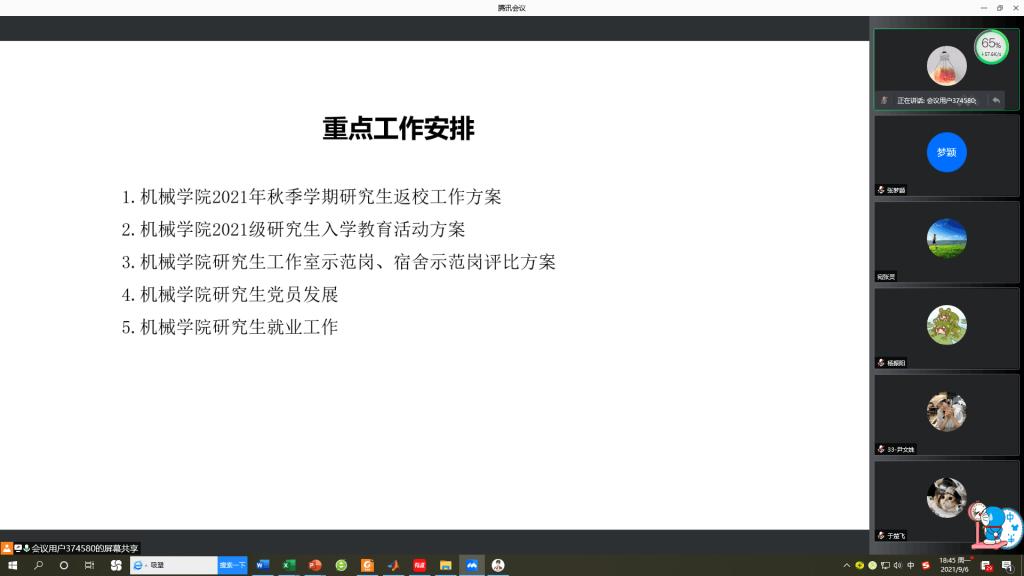Click the reply arrow beside the speaking user label
Image resolution: width=1024 pixels, height=576 pixels.
(x=997, y=100)
